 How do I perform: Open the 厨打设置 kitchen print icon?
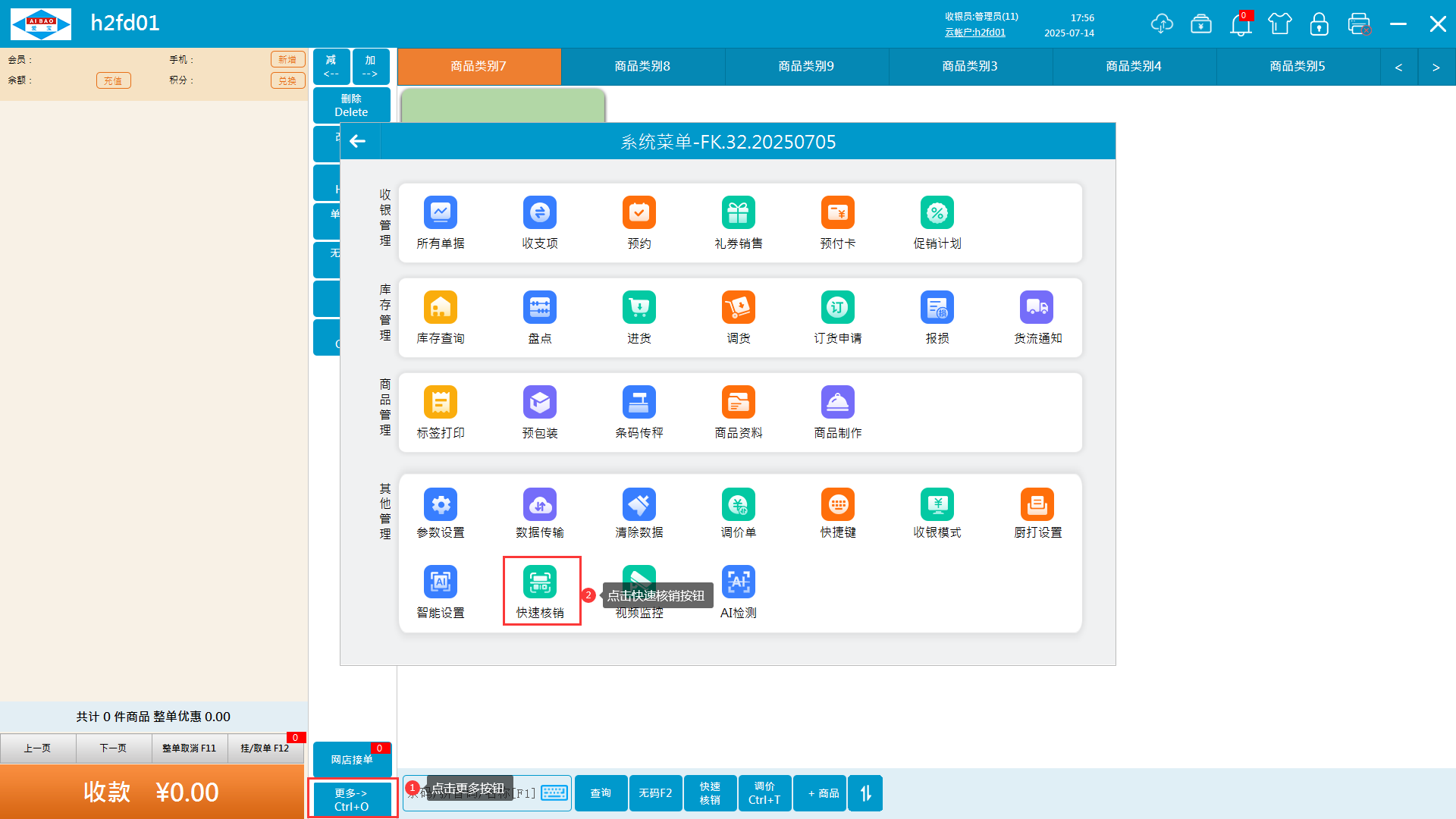pos(1037,505)
